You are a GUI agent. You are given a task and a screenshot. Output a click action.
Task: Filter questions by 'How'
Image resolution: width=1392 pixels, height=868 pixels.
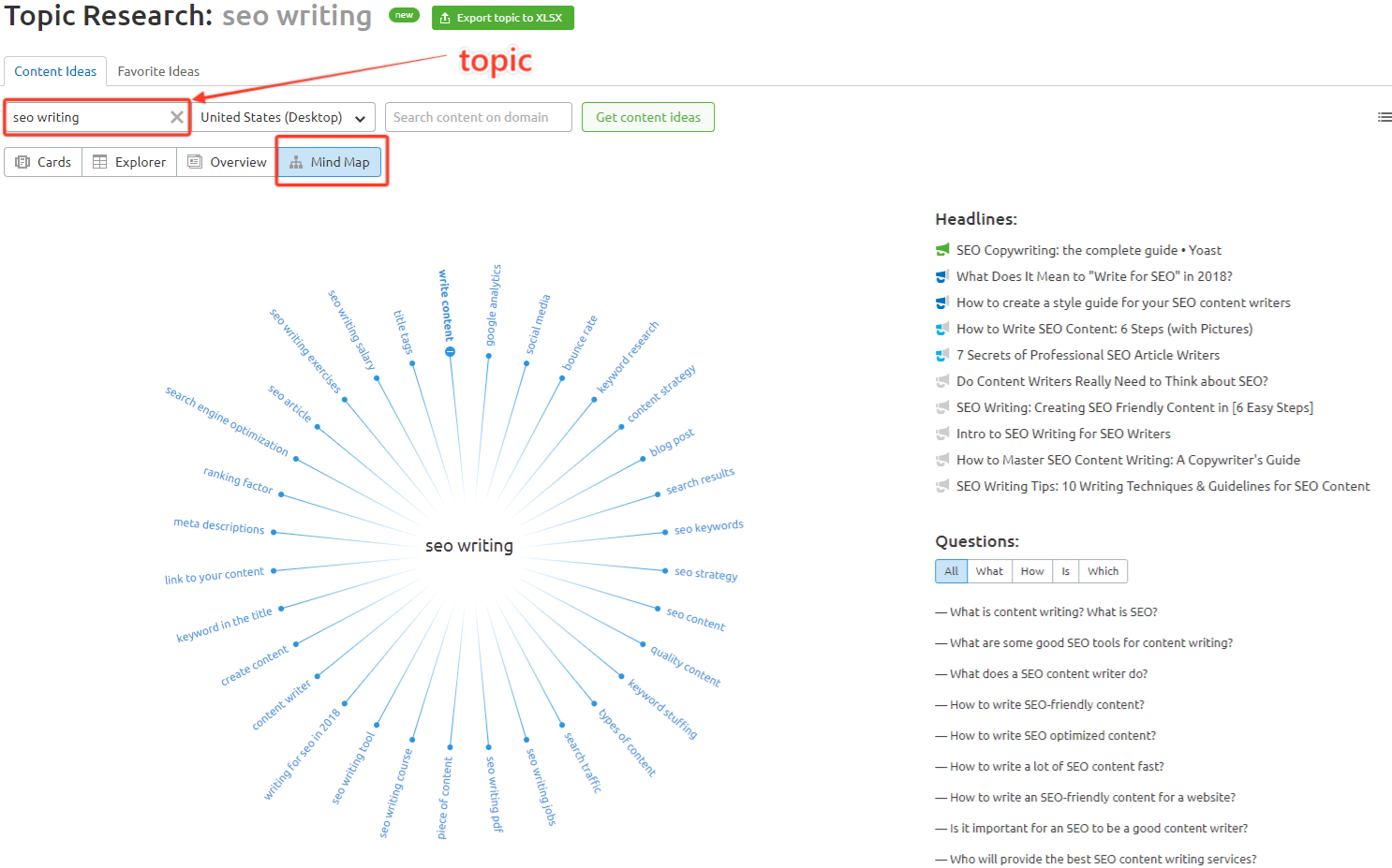click(x=1031, y=570)
